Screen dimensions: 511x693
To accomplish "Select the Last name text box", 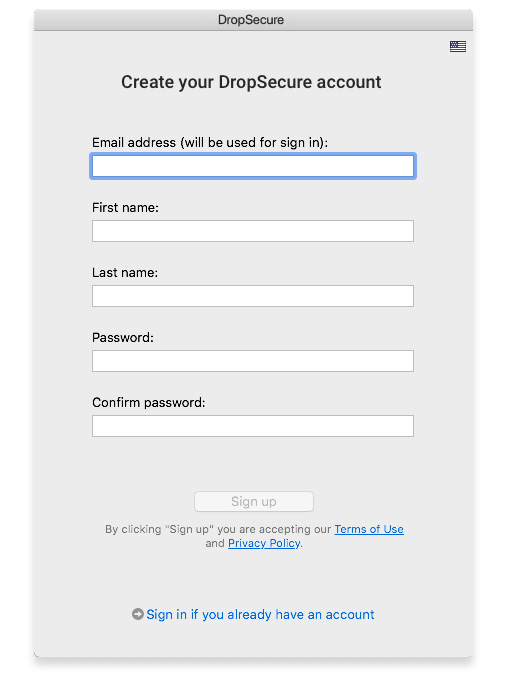I will coord(253,296).
